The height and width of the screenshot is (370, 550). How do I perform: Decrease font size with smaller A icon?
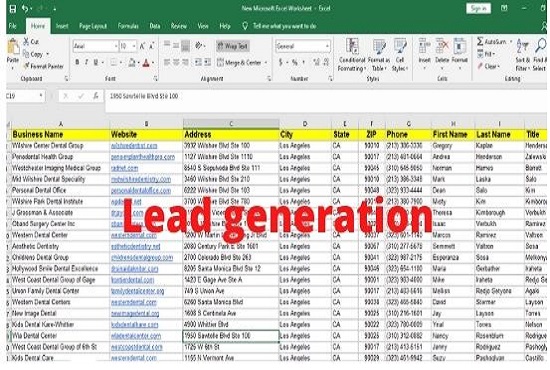point(152,46)
